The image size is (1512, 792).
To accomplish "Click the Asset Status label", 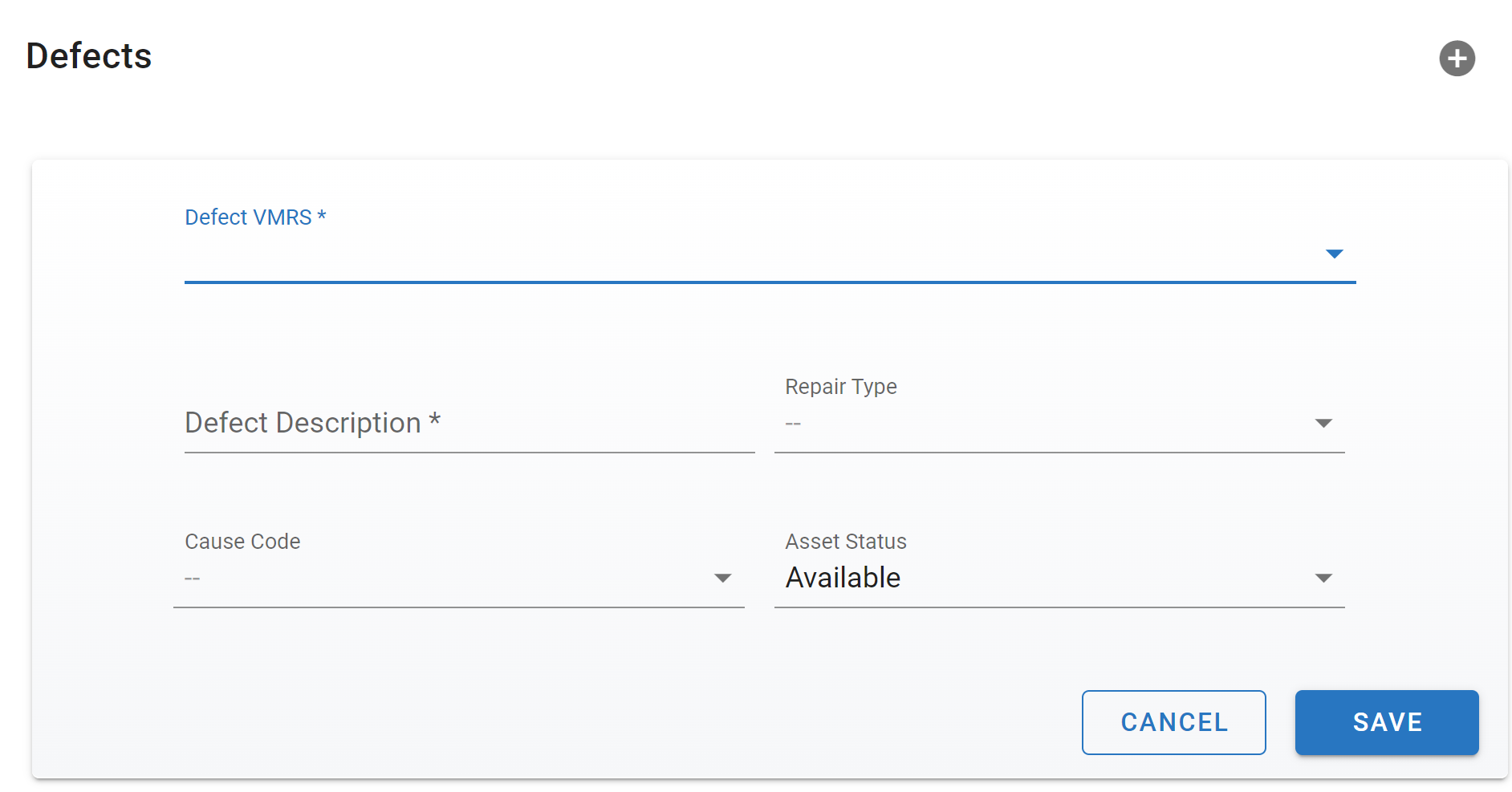I will (845, 542).
